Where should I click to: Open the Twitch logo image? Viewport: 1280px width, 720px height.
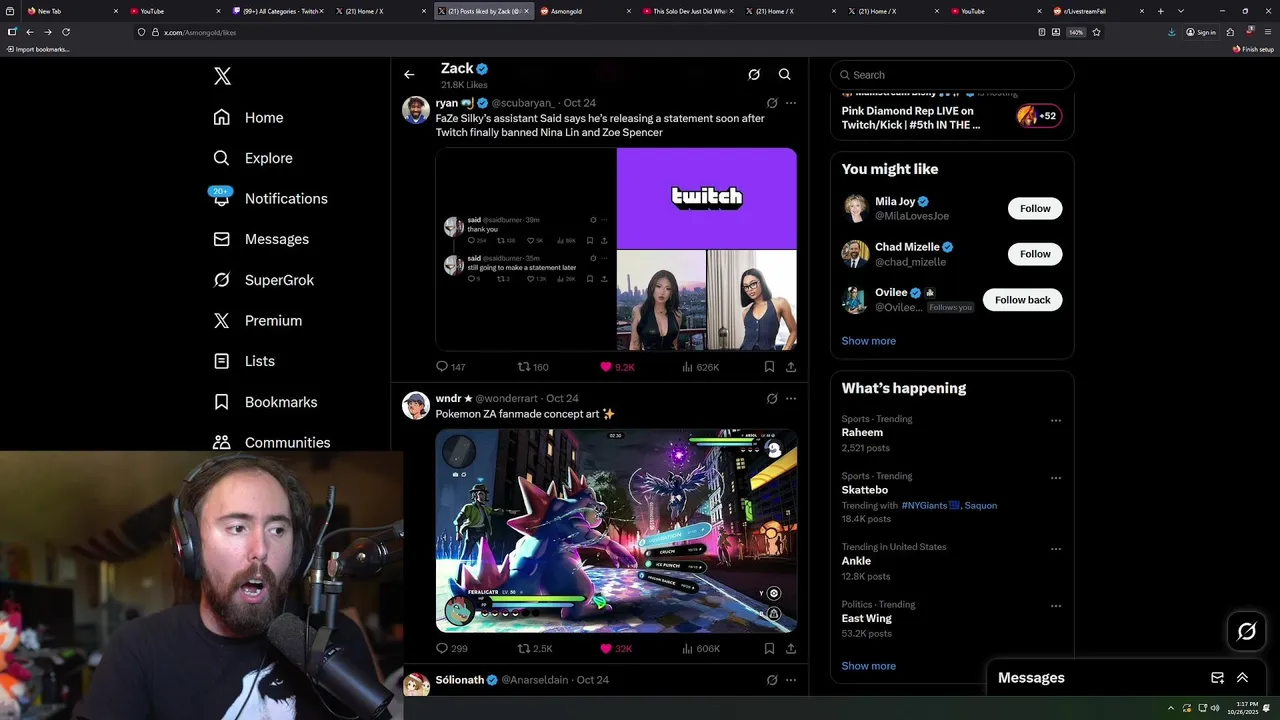(x=707, y=198)
